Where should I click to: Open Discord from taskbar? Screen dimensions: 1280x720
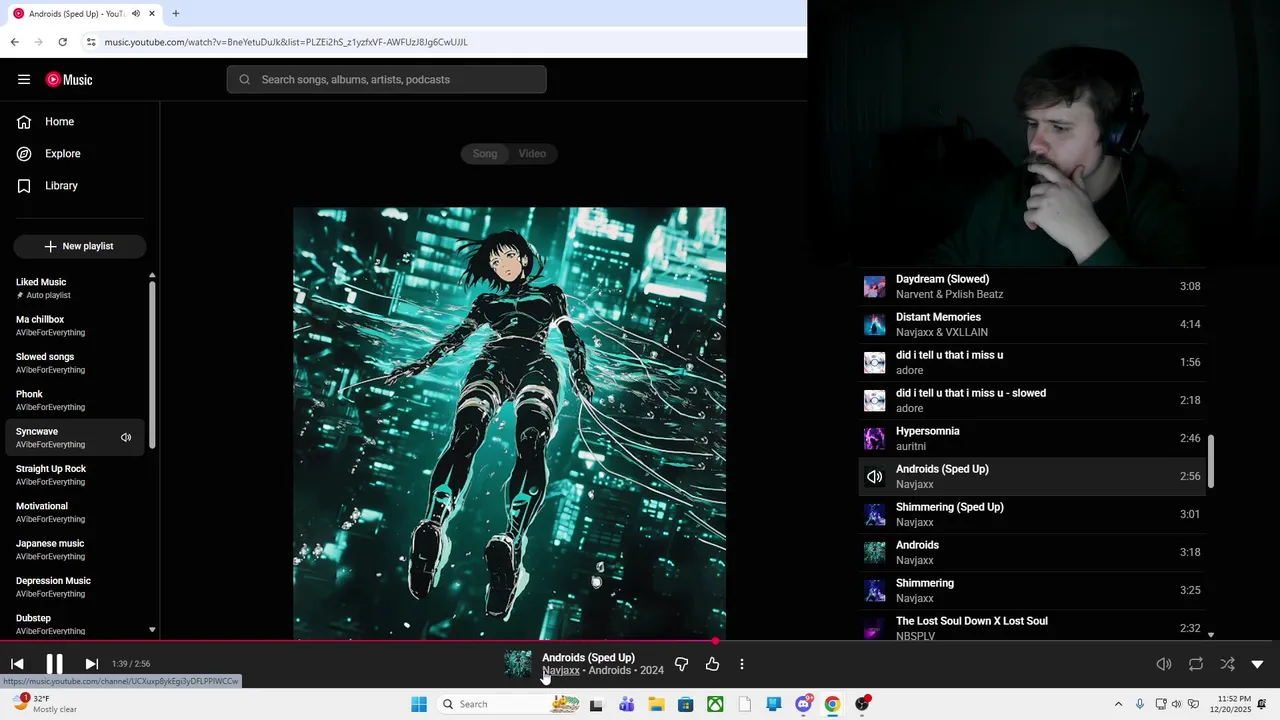[803, 704]
